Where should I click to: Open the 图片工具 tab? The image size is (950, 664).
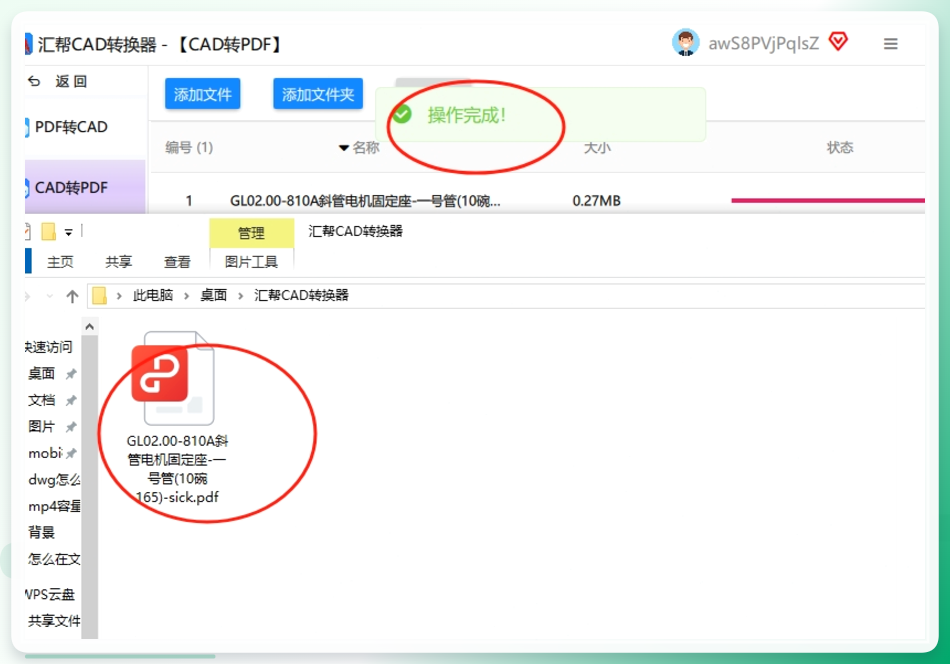[x=251, y=262]
